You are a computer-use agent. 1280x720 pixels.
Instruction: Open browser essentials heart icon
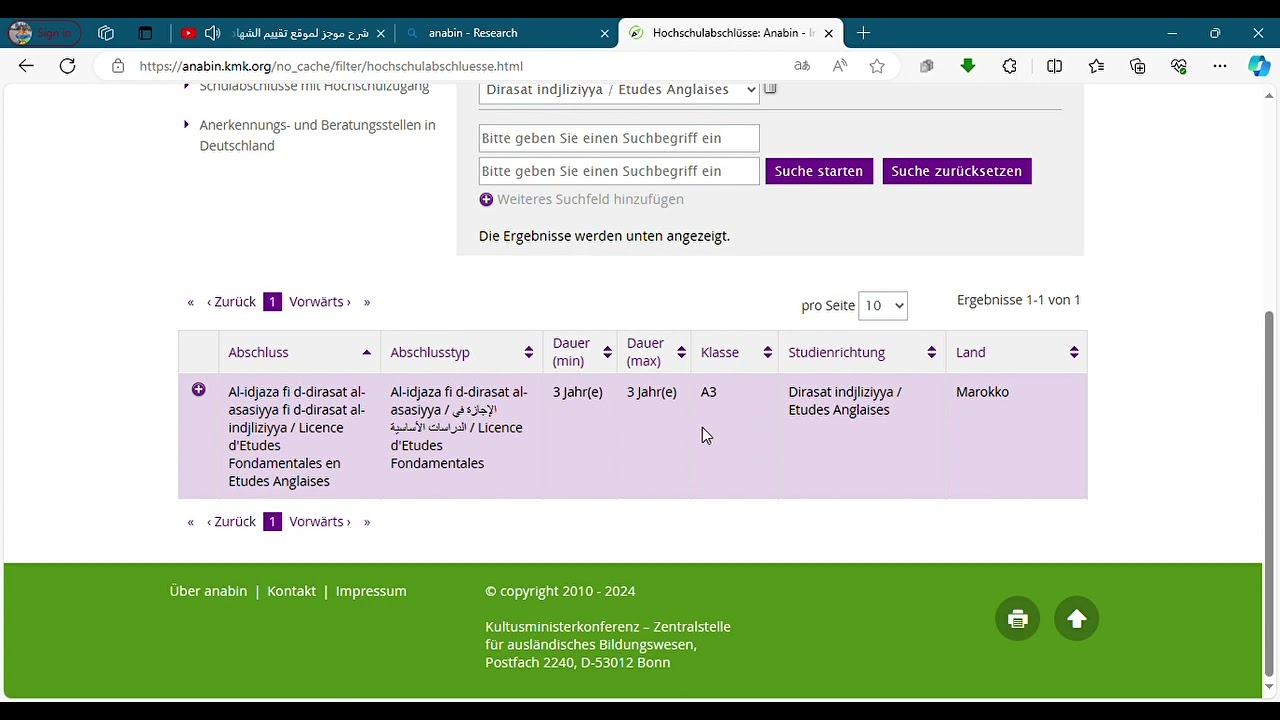(1179, 66)
